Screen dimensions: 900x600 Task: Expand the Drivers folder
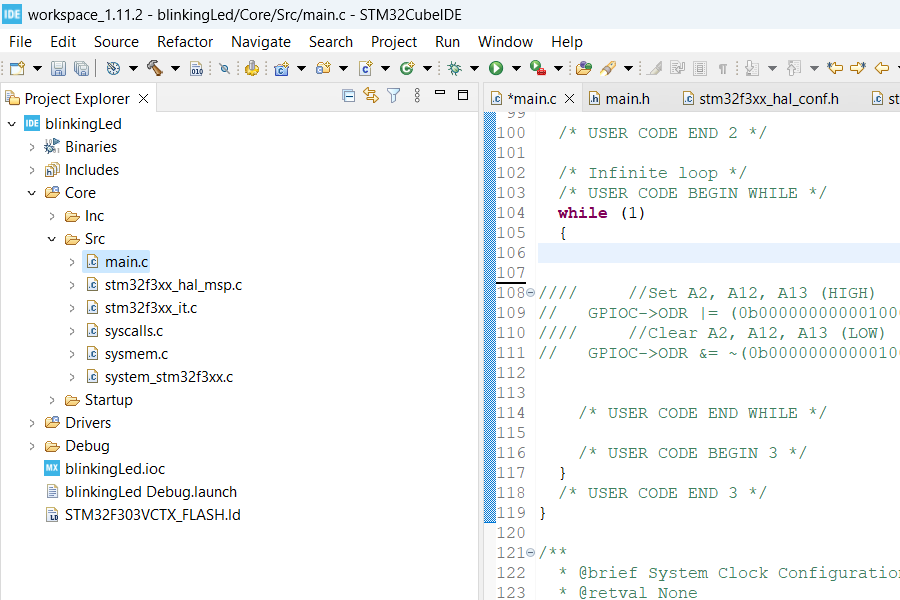click(x=32, y=422)
